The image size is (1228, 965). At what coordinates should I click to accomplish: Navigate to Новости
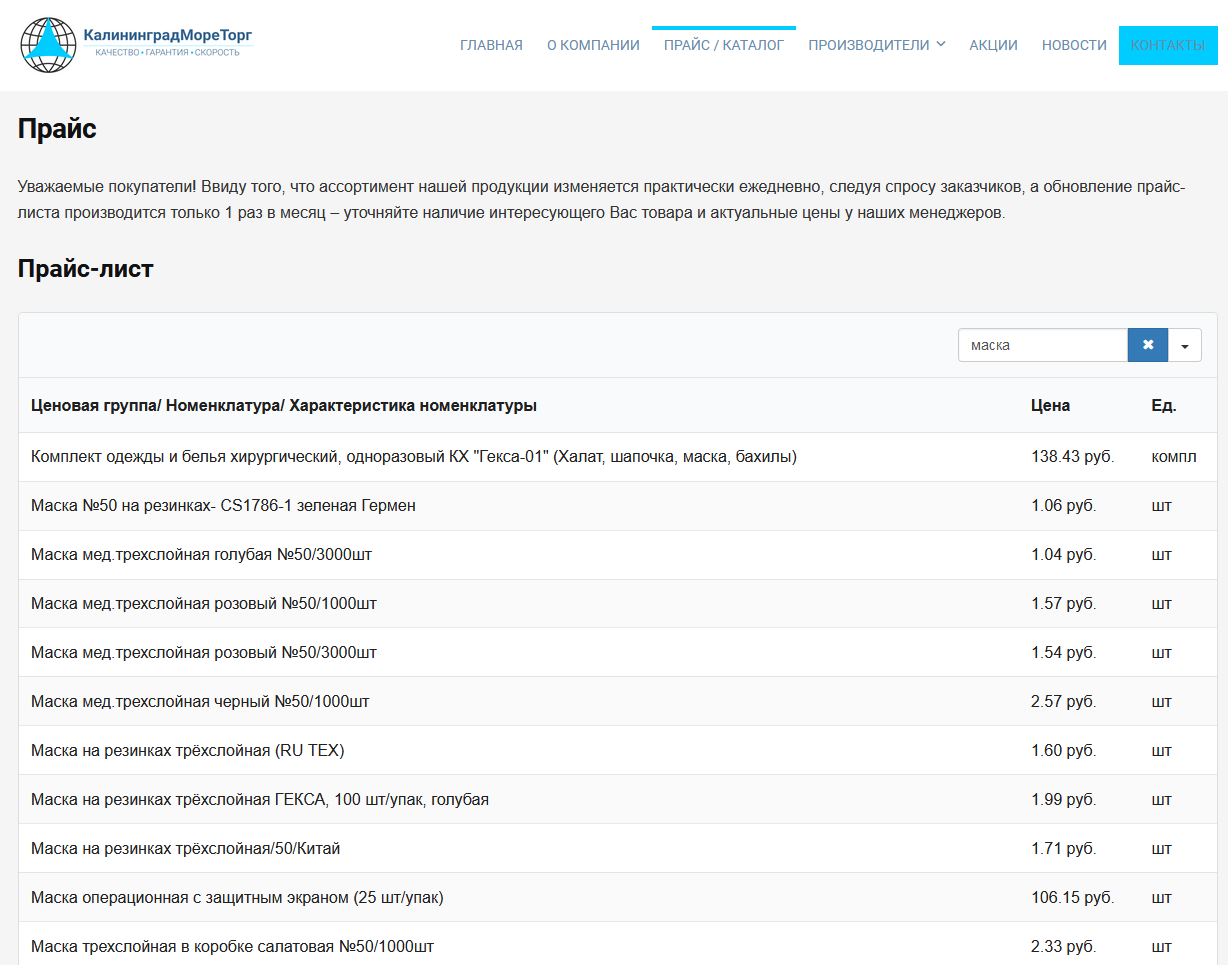[x=1074, y=45]
